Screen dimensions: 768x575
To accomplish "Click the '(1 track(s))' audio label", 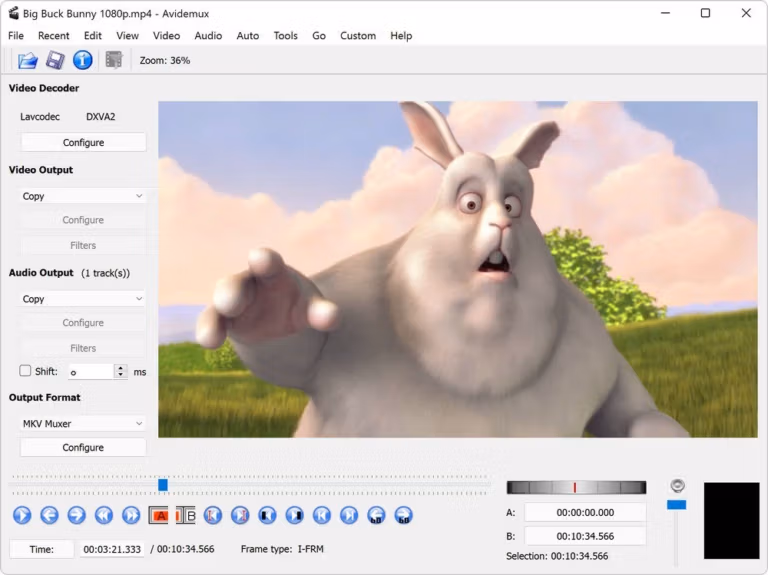I will pos(106,273).
